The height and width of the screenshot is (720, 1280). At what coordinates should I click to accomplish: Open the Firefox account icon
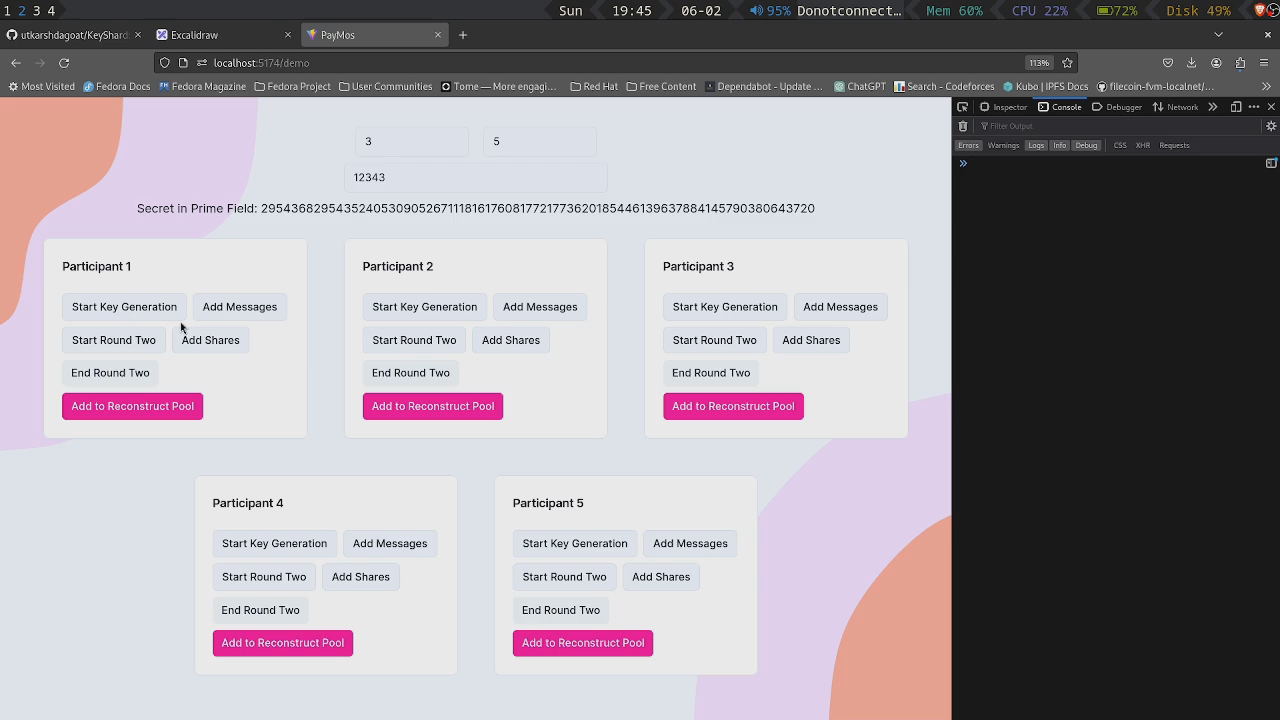coord(1216,63)
